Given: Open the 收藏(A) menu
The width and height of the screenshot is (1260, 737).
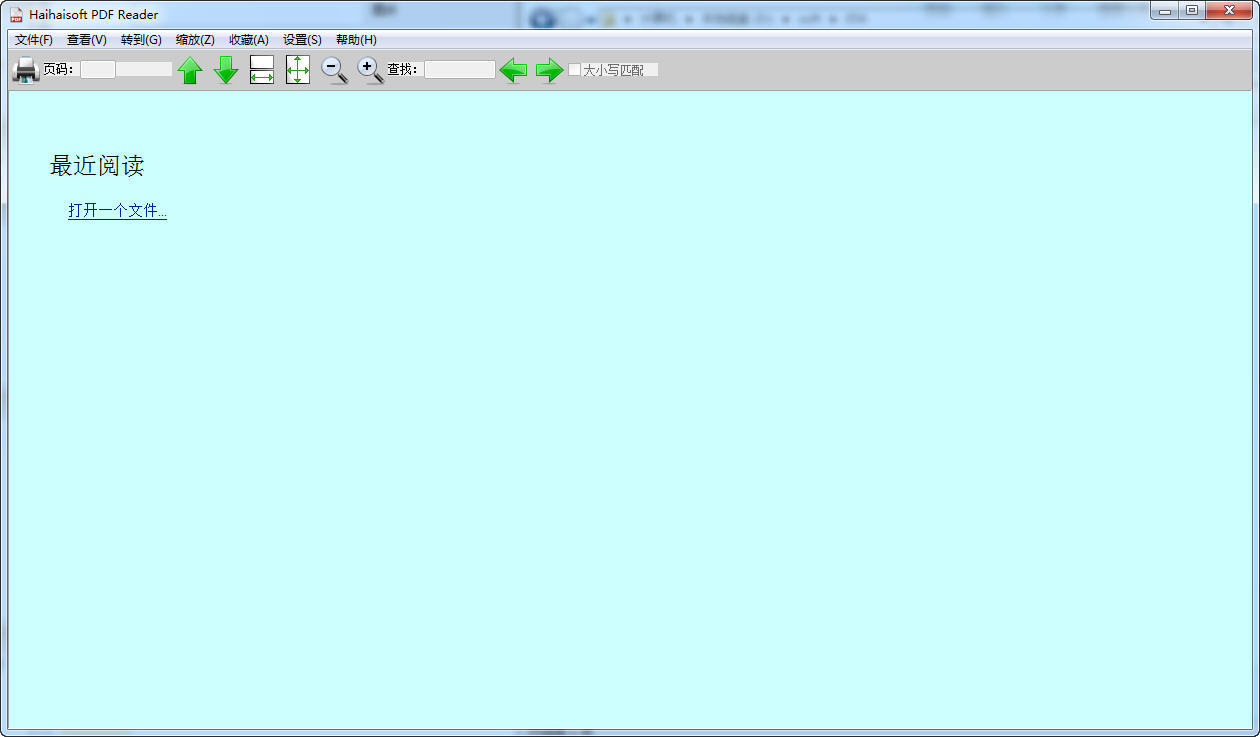Looking at the screenshot, I should click(x=248, y=40).
